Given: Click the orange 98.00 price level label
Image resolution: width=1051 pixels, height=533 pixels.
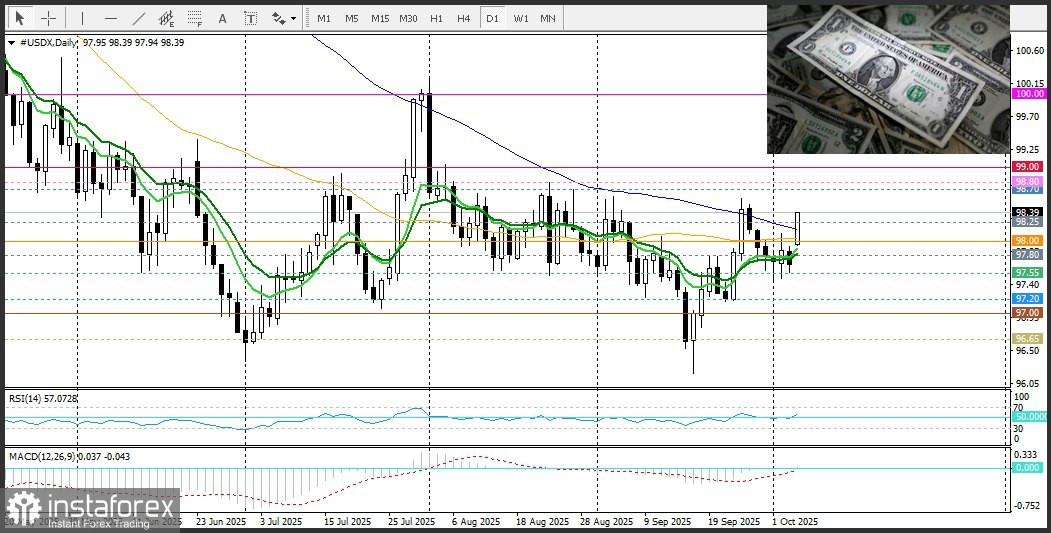Looking at the screenshot, I should [x=1030, y=241].
